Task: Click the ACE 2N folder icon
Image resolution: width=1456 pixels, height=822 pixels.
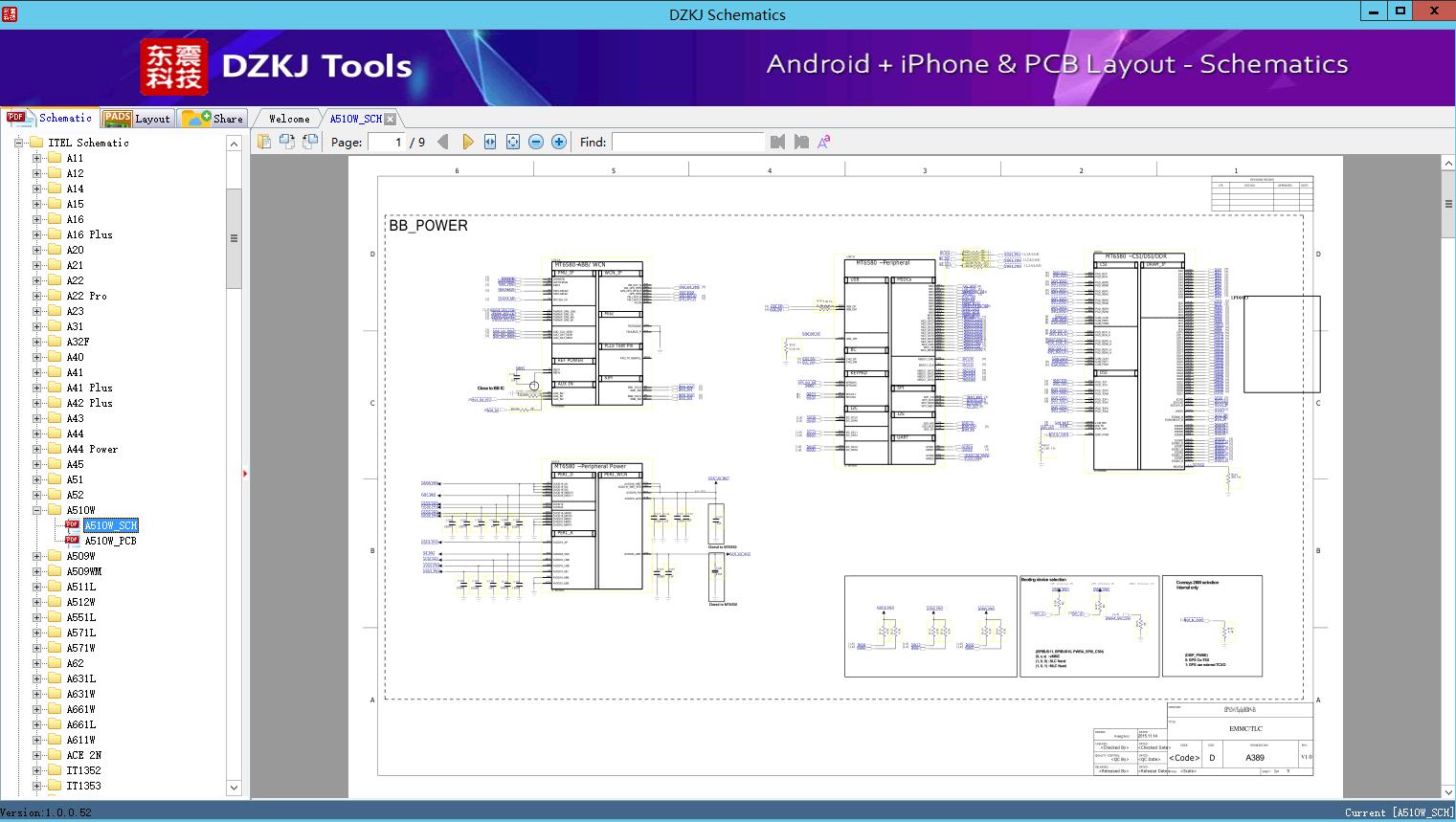Action: point(55,755)
